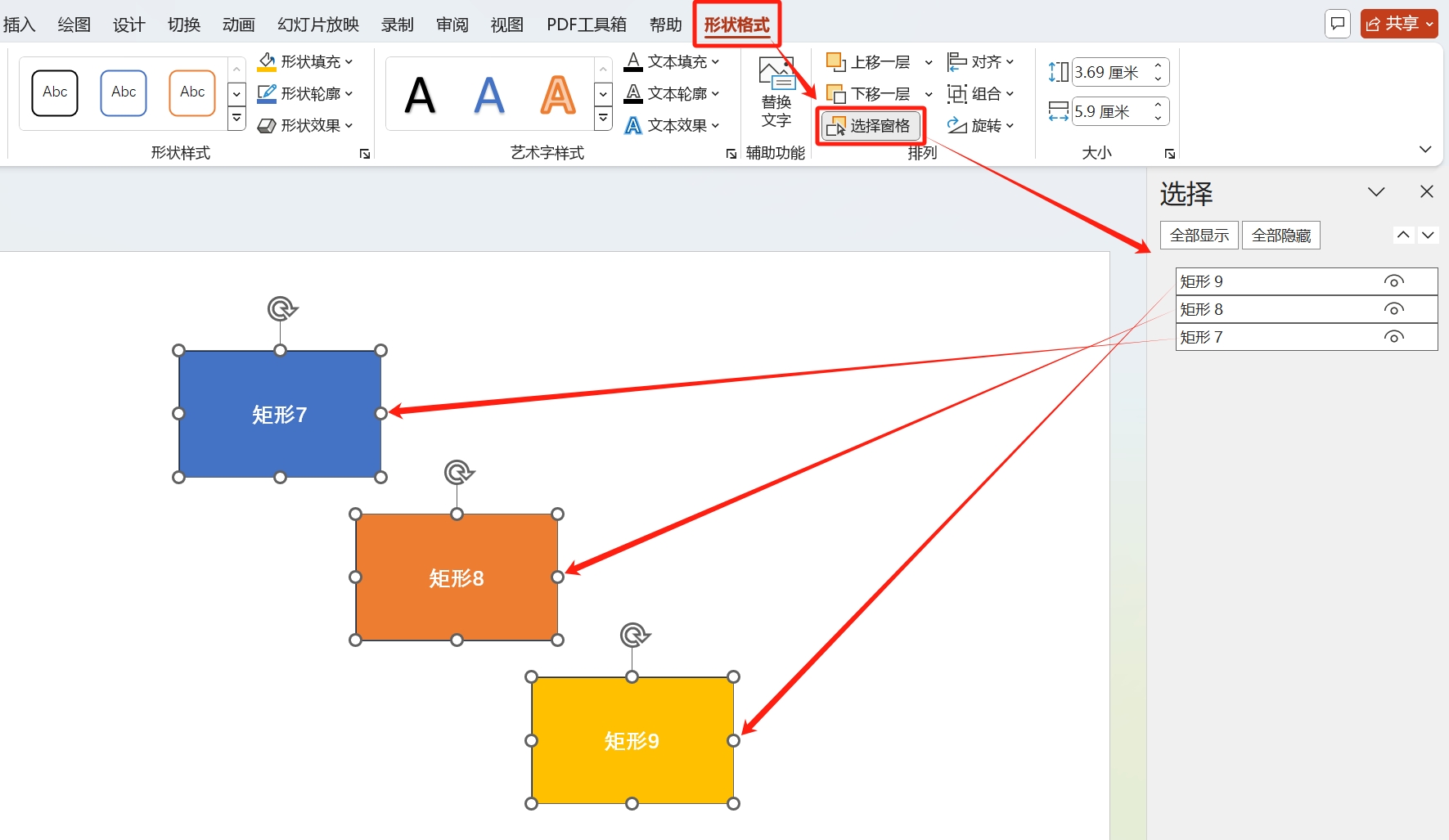Open the Selection pane options chevron
Screen dimensions: 1449x840
coord(1376,192)
